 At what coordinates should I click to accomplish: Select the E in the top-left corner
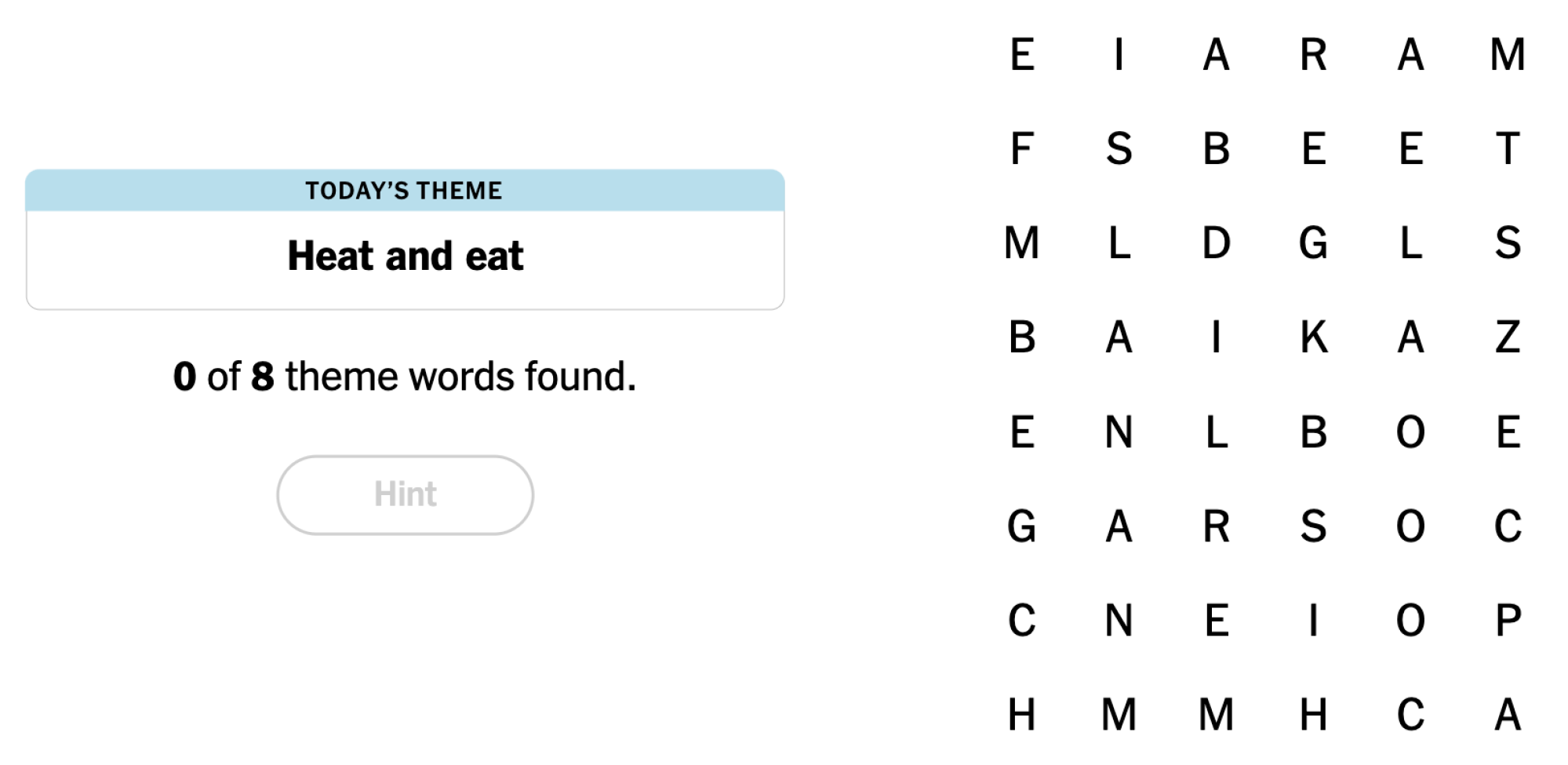click(x=1021, y=55)
